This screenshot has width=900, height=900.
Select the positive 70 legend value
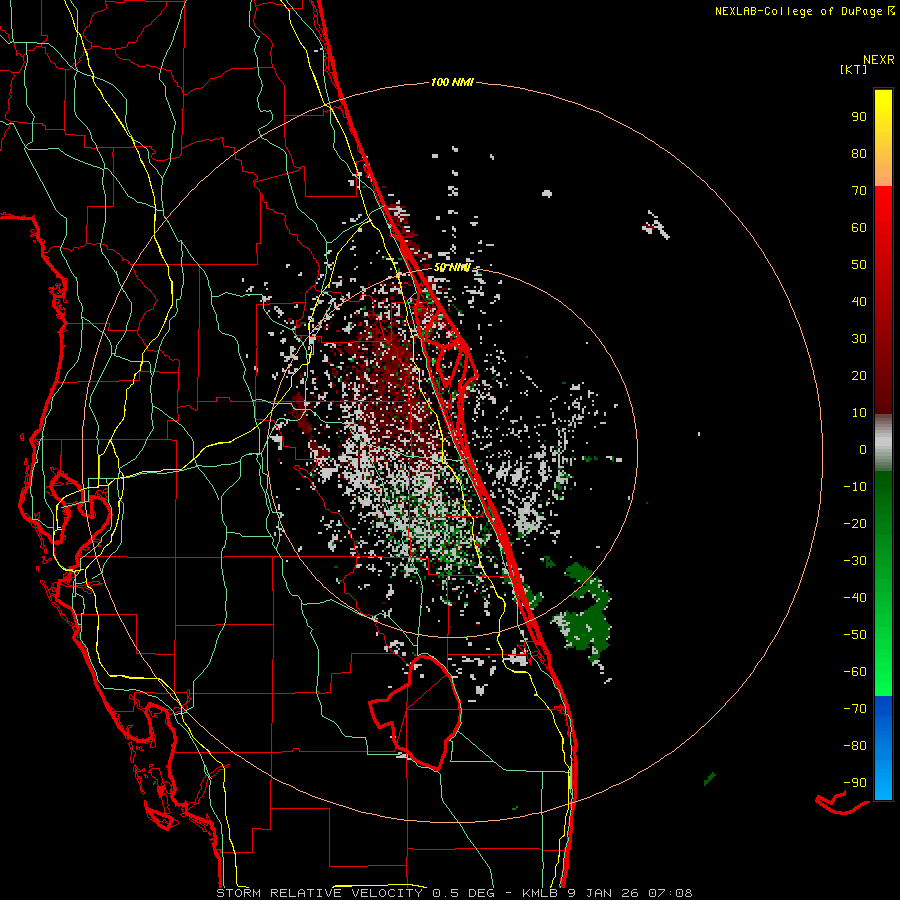[x=859, y=191]
